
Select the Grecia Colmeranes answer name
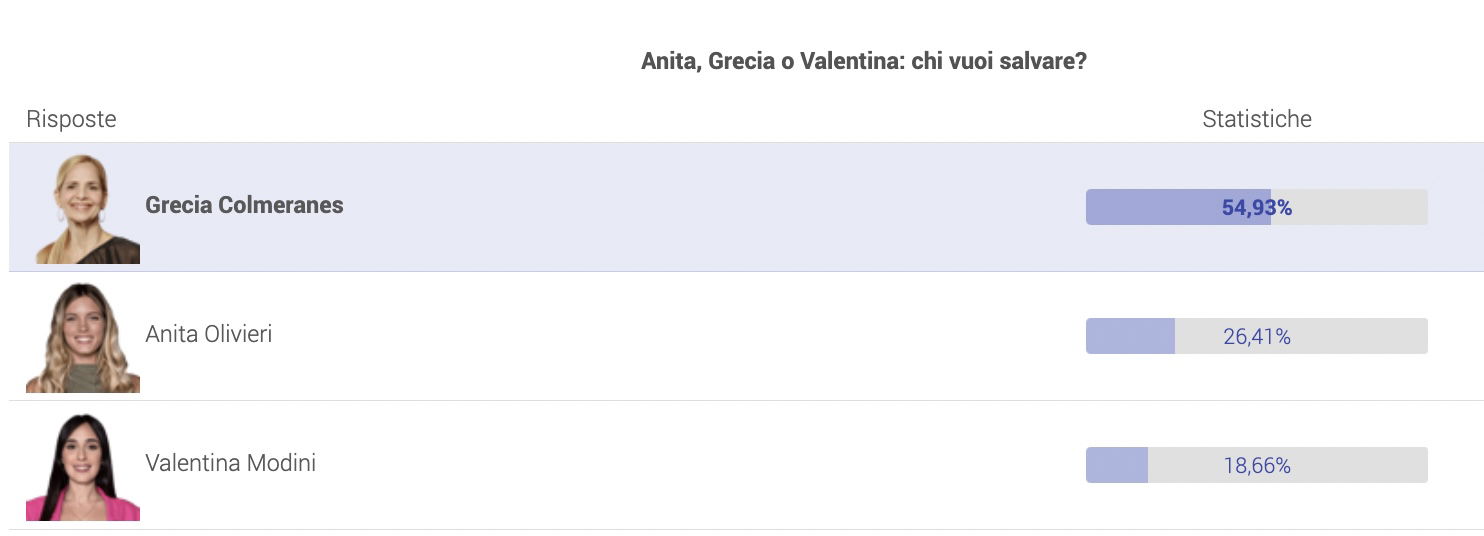point(244,205)
